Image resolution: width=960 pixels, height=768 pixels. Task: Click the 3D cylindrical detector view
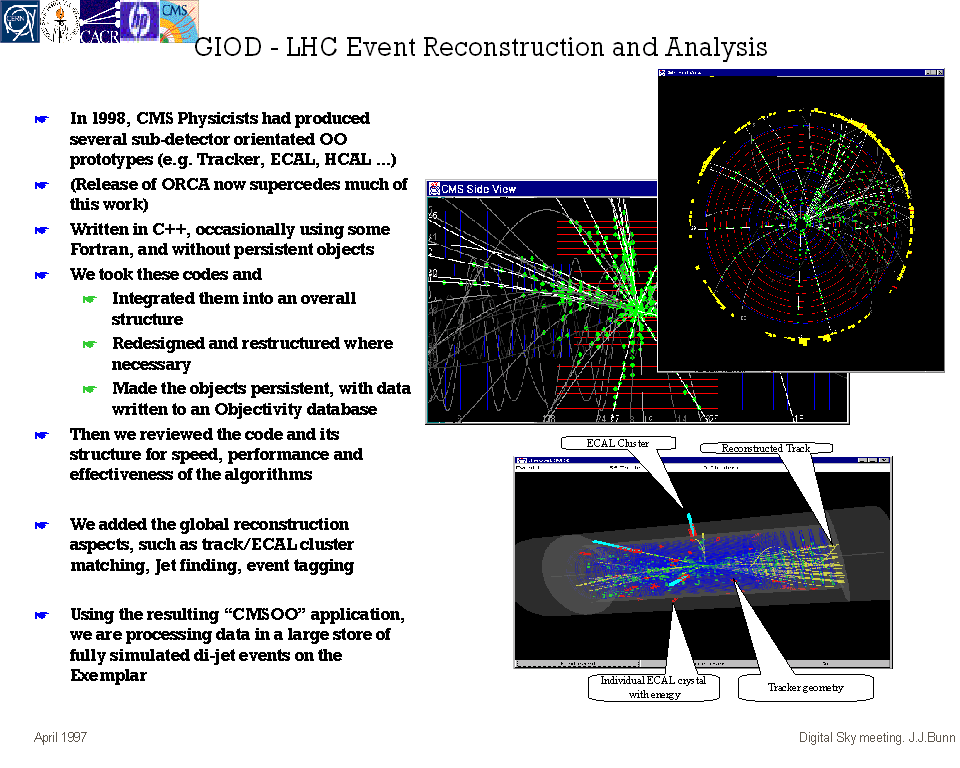701,564
